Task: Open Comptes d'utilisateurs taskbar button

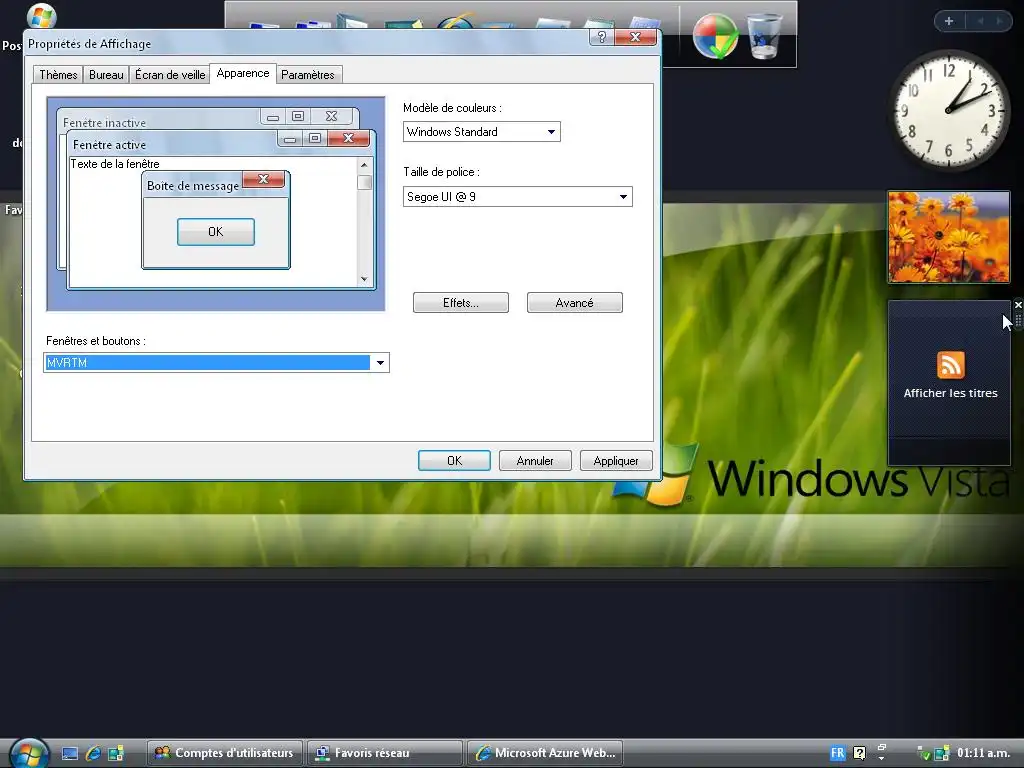Action: click(225, 753)
